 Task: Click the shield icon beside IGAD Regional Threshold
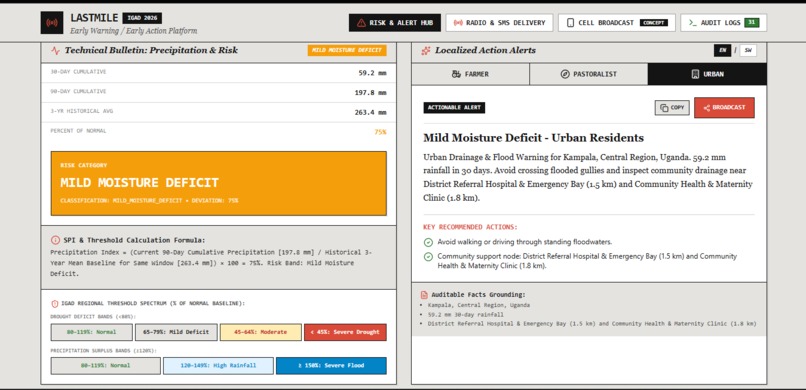point(55,304)
